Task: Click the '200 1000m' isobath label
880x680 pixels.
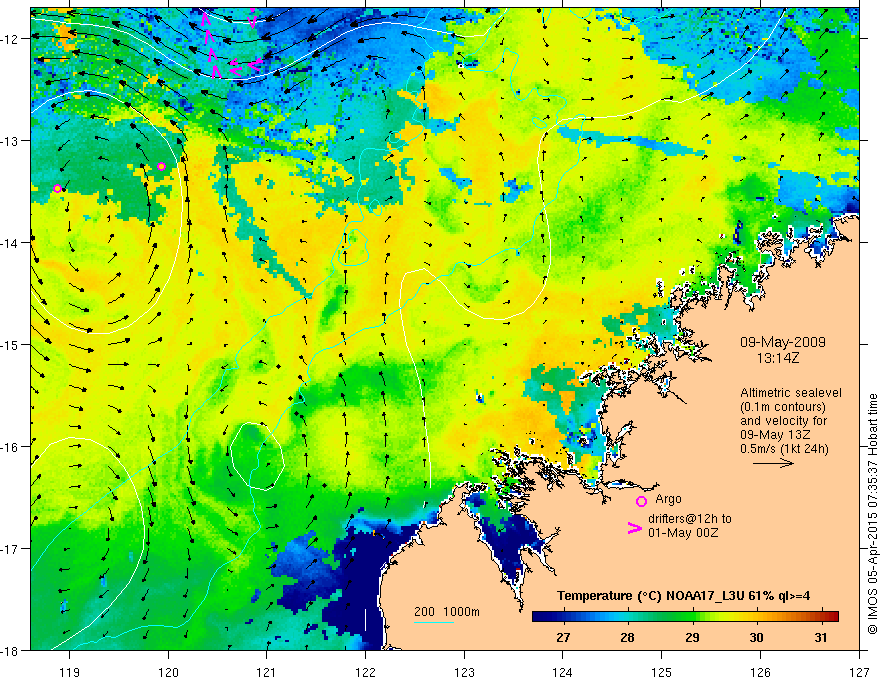Action: [x=447, y=612]
